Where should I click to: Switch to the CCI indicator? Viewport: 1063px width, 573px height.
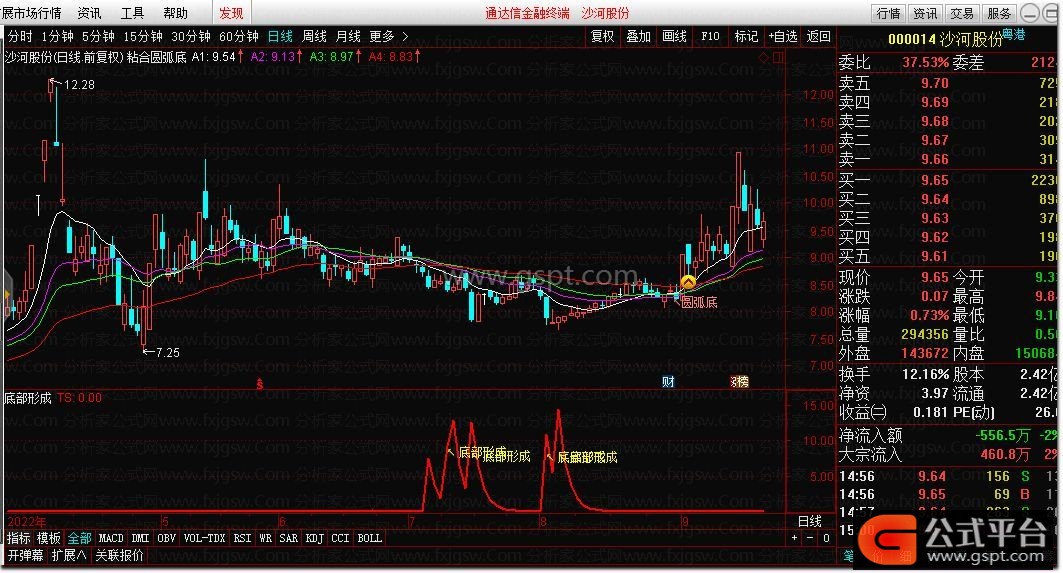tap(340, 538)
